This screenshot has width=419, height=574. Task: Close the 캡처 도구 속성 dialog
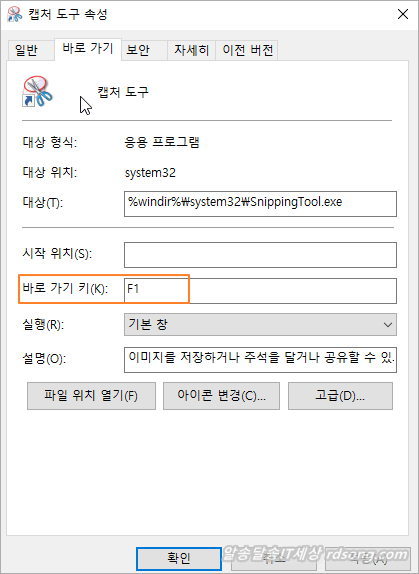coord(403,14)
